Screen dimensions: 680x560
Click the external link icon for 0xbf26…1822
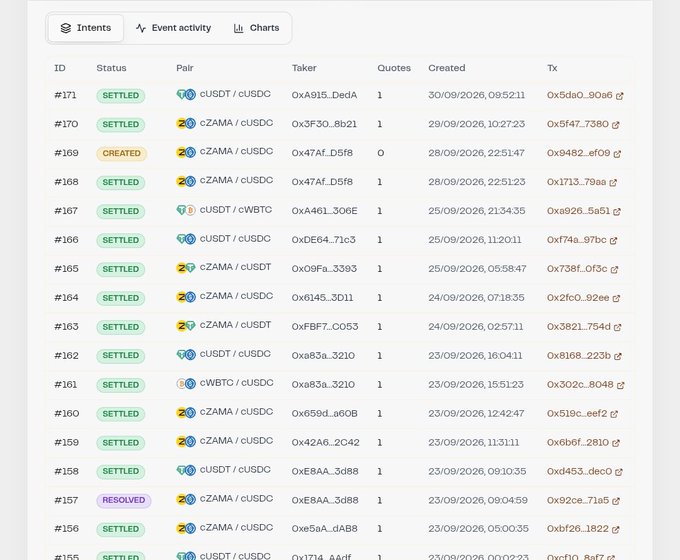pos(616,530)
